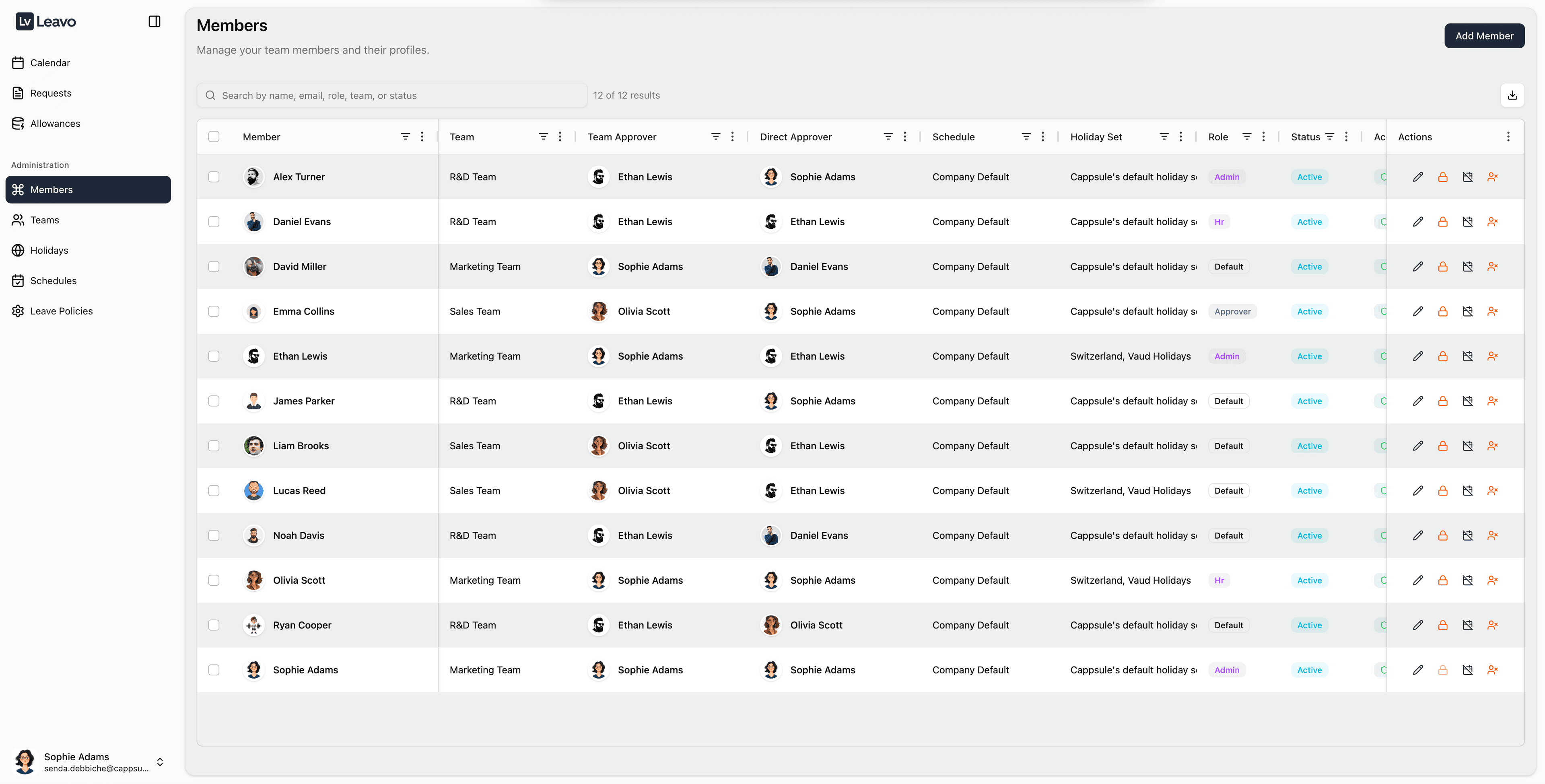Check the box for Liam Brooks
1545x784 pixels.
[214, 446]
